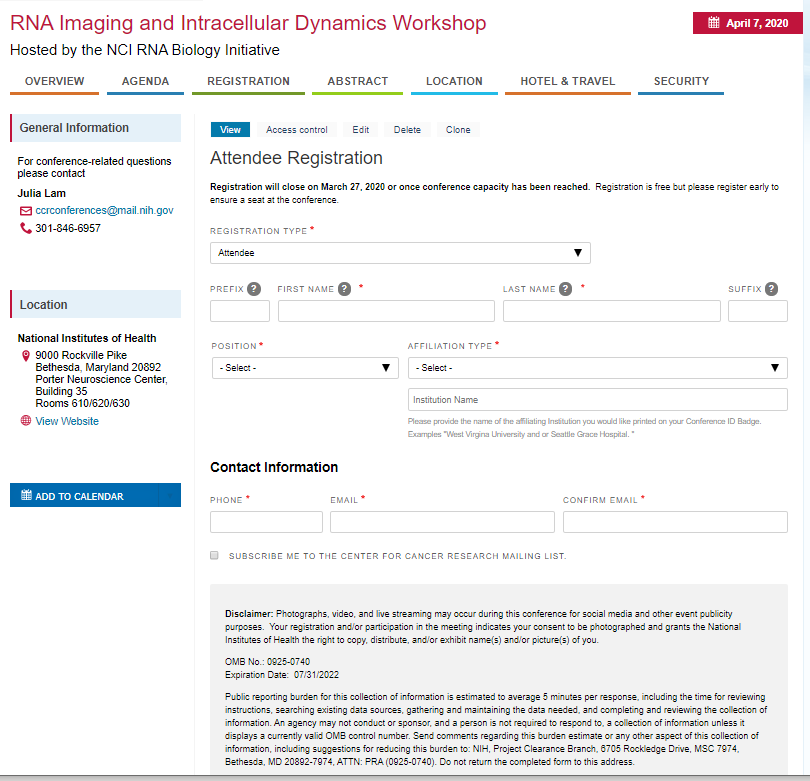Select the Access control tab
This screenshot has width=810, height=781.
click(296, 130)
